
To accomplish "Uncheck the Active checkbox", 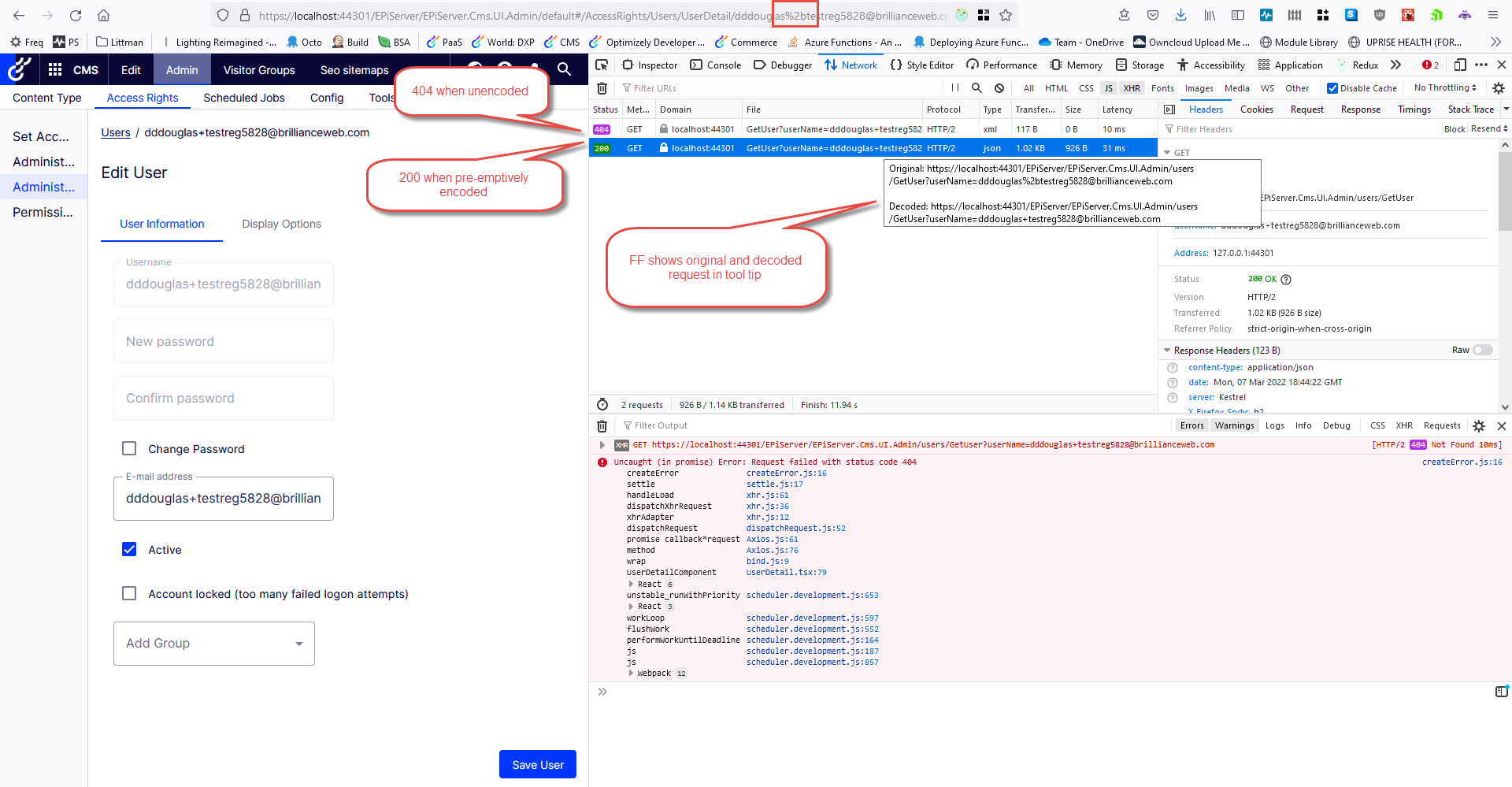I will pyautogui.click(x=129, y=549).
